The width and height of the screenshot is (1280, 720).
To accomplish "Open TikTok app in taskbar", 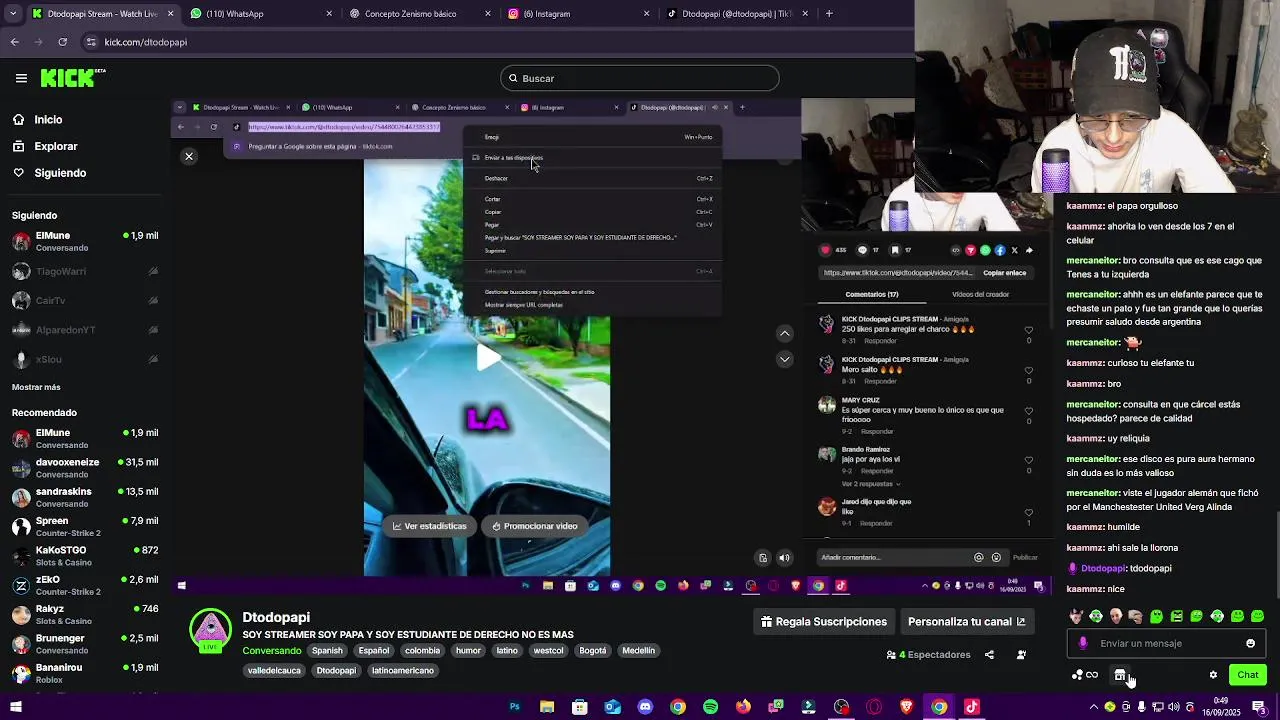I will pos(971,707).
